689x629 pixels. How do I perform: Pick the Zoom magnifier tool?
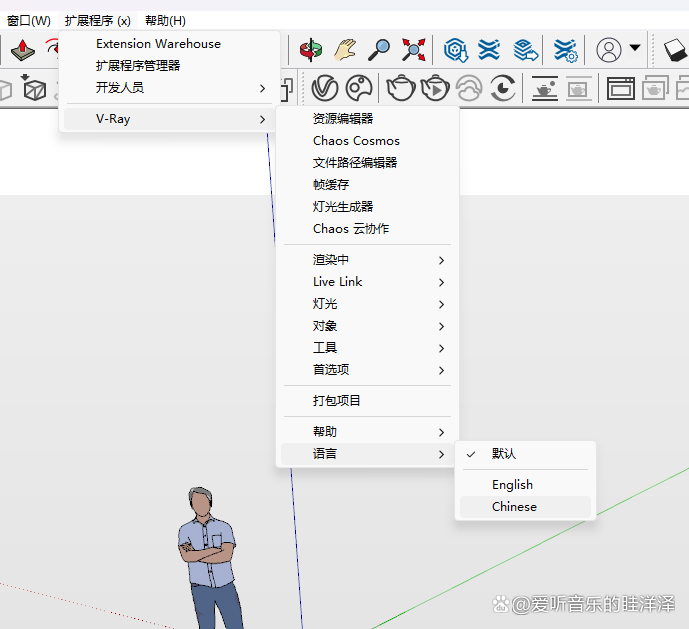click(379, 50)
